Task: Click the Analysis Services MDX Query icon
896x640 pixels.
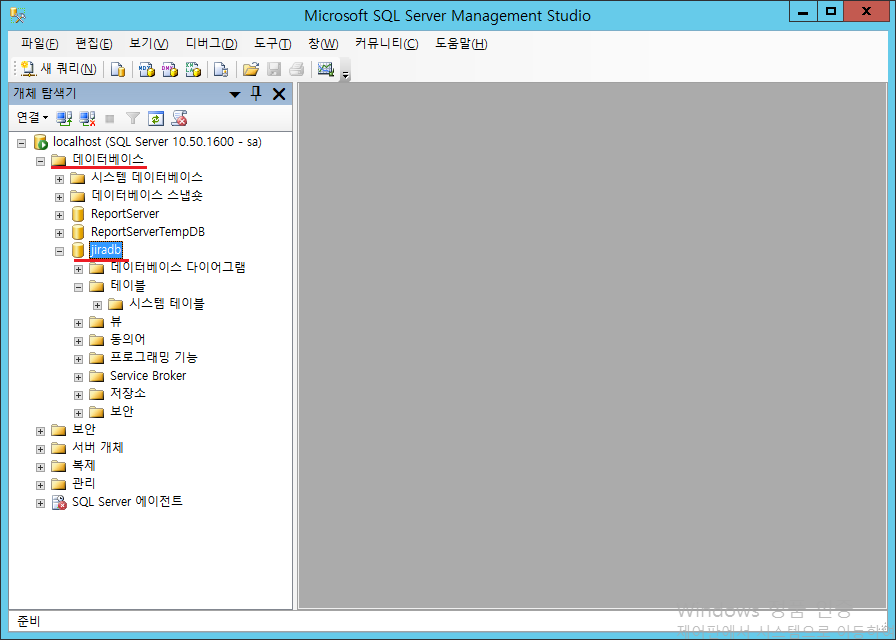Action: 146,69
